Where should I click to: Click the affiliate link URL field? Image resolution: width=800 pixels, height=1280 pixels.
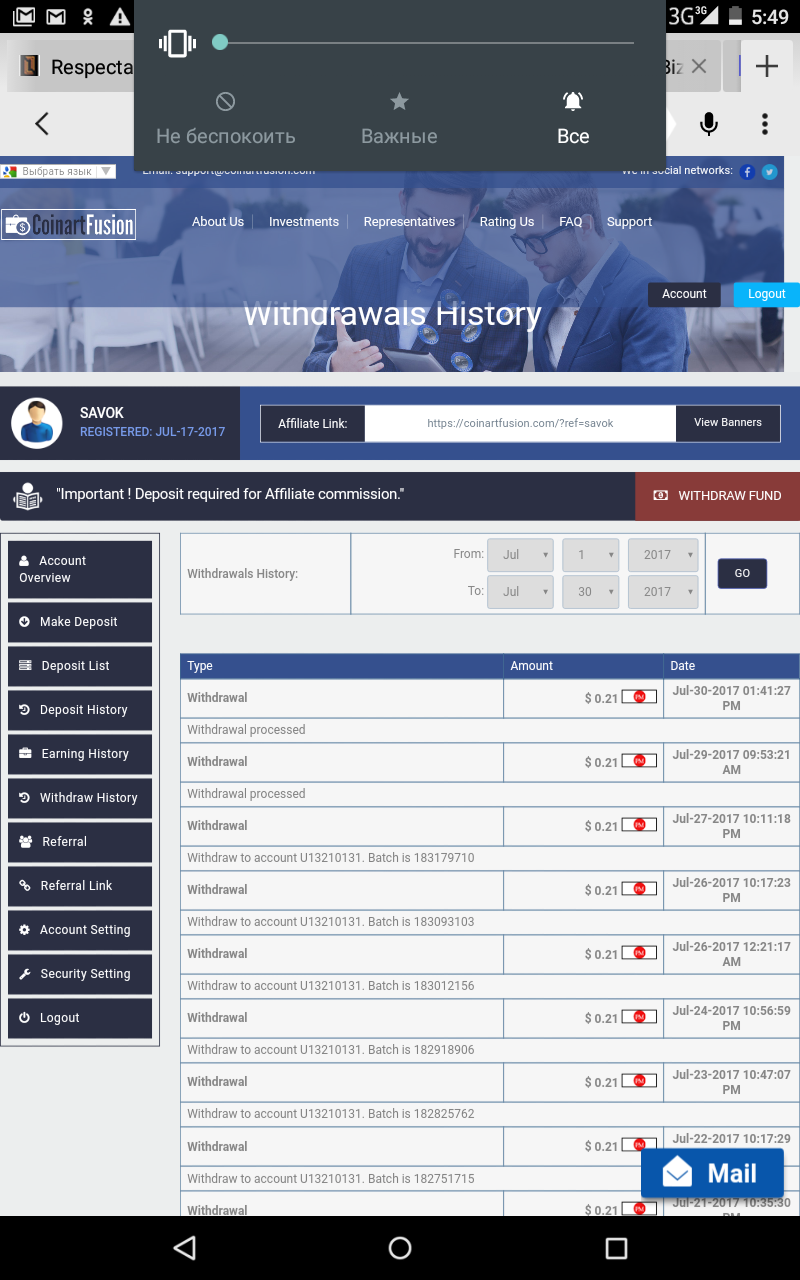(520, 423)
